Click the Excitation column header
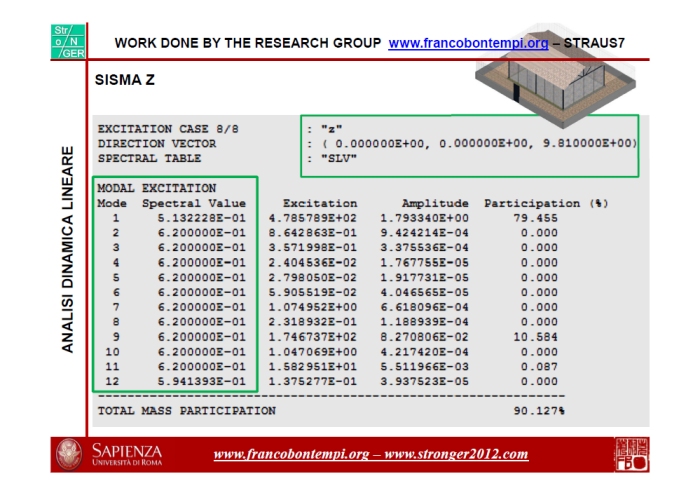The height and width of the screenshot is (495, 700). (x=319, y=203)
